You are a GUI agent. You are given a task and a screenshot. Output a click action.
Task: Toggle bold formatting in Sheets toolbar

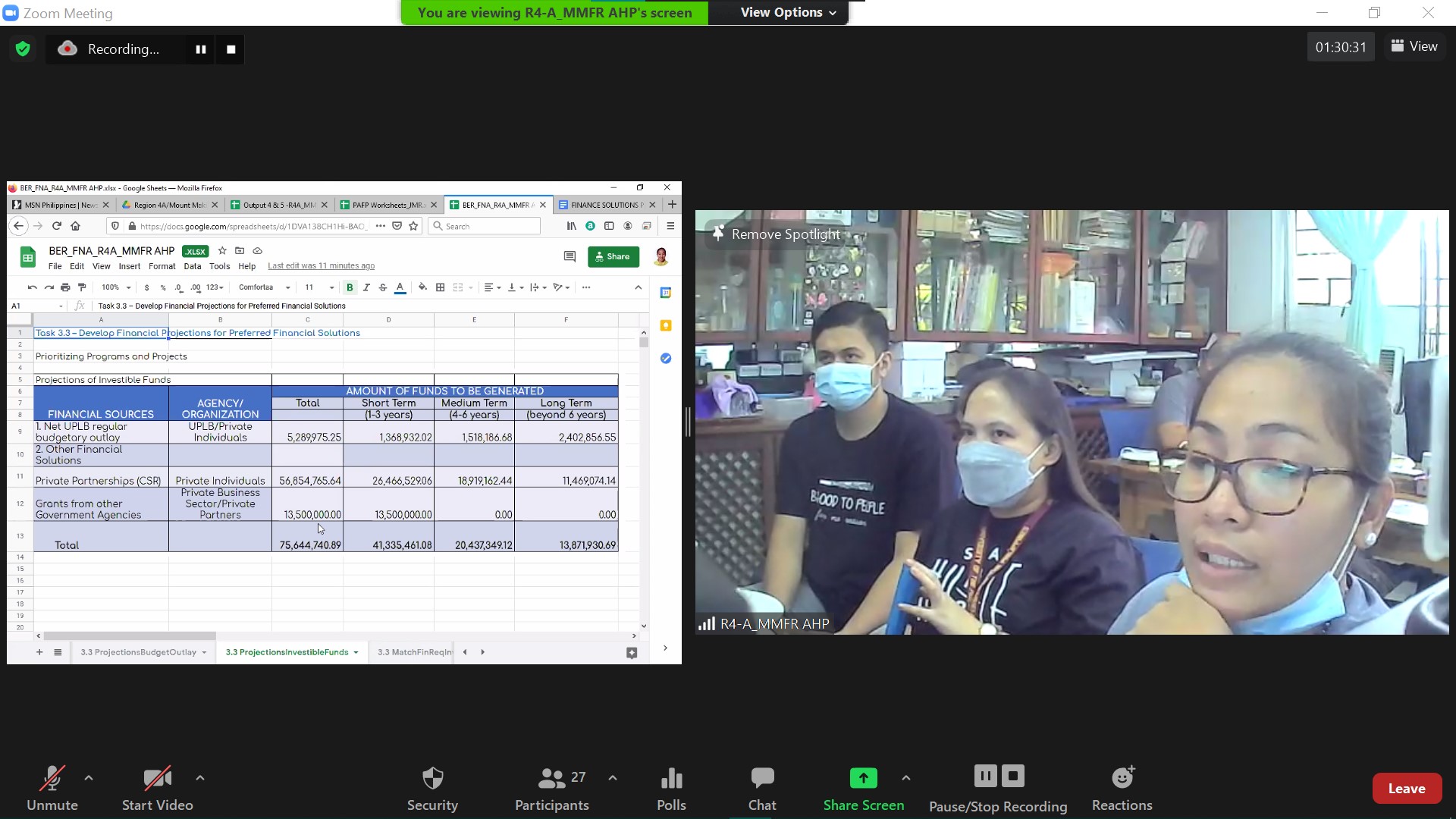[x=350, y=287]
